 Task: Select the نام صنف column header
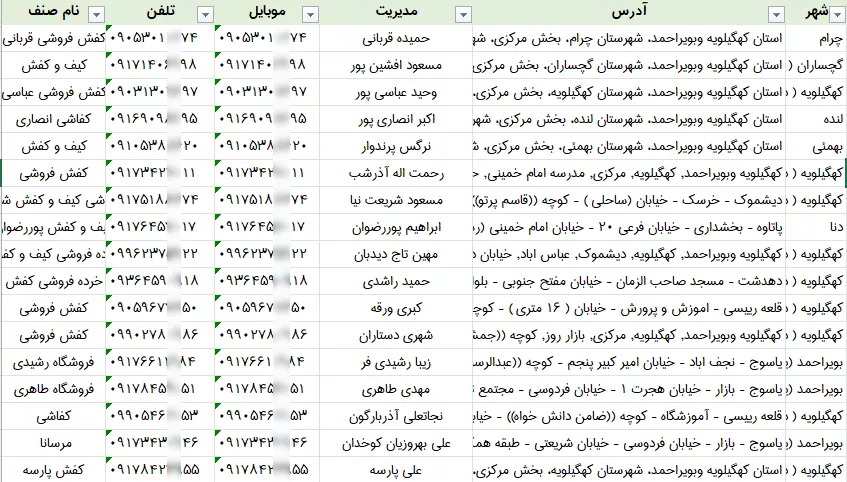pyautogui.click(x=53, y=12)
